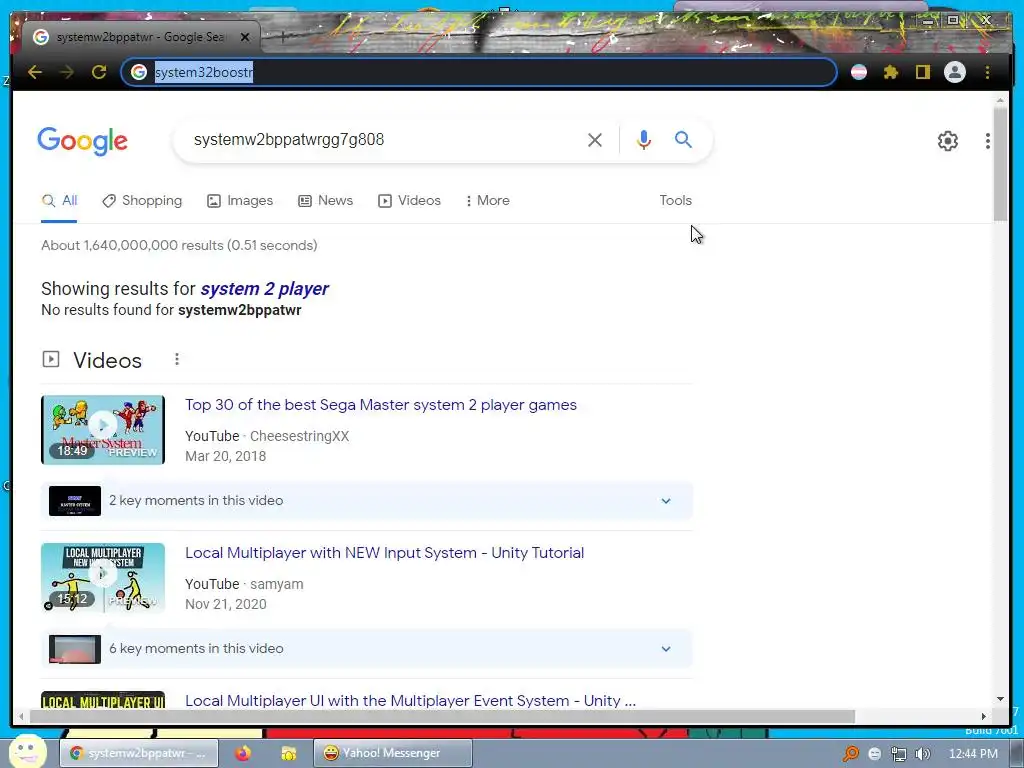Click the network tray icon
The height and width of the screenshot is (768, 1024).
pos(899,754)
